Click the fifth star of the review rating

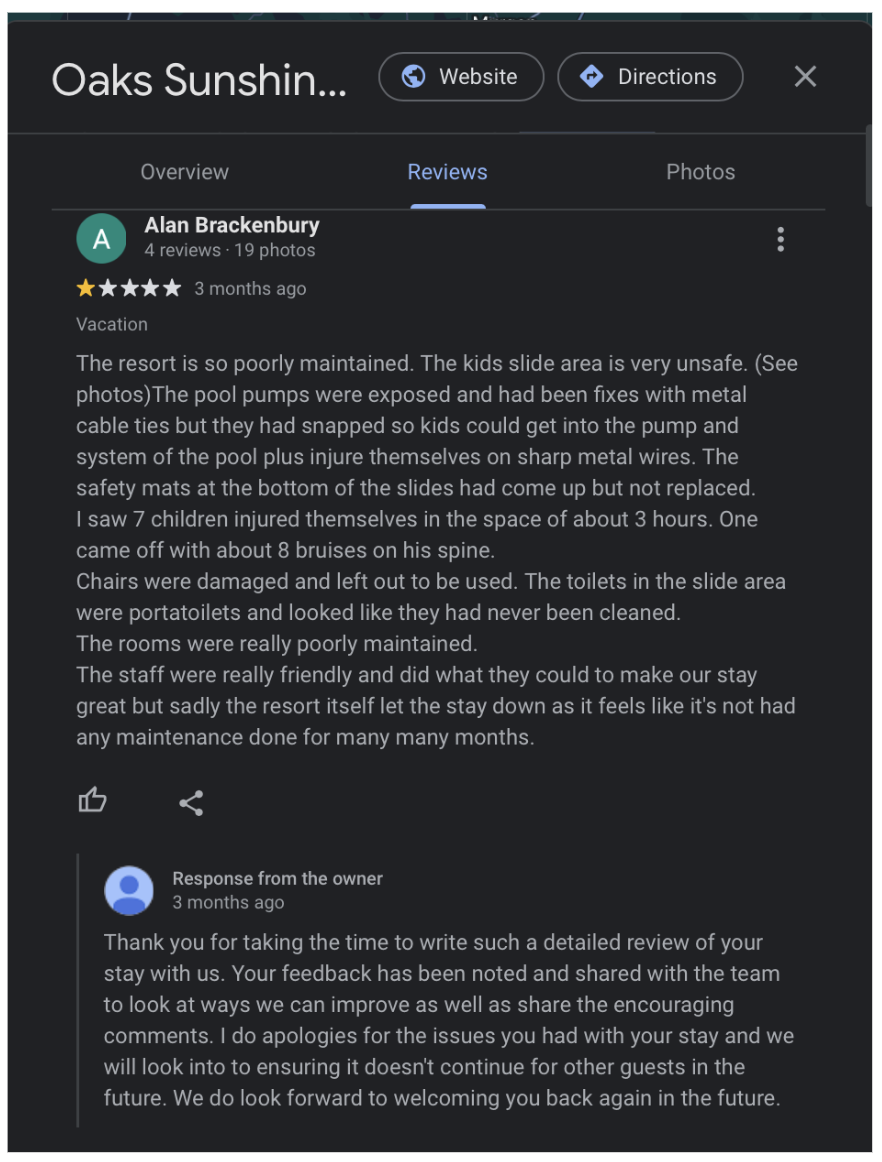[172, 287]
